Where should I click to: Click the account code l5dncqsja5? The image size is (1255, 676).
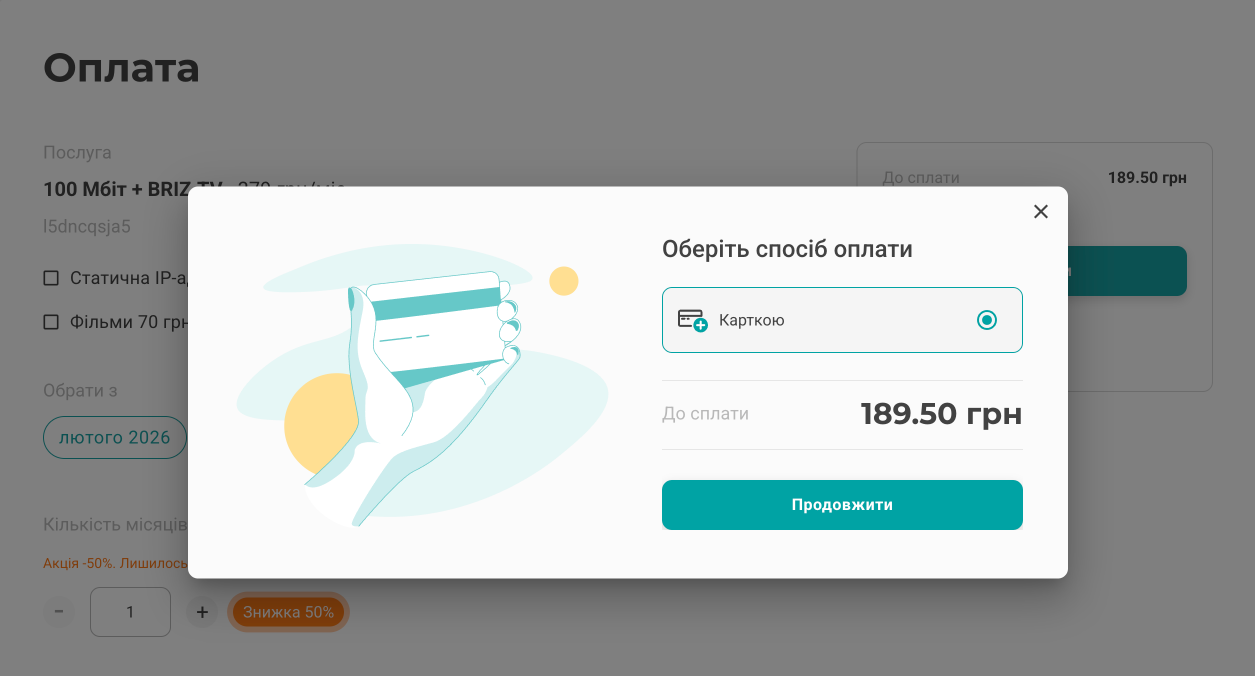(x=87, y=227)
